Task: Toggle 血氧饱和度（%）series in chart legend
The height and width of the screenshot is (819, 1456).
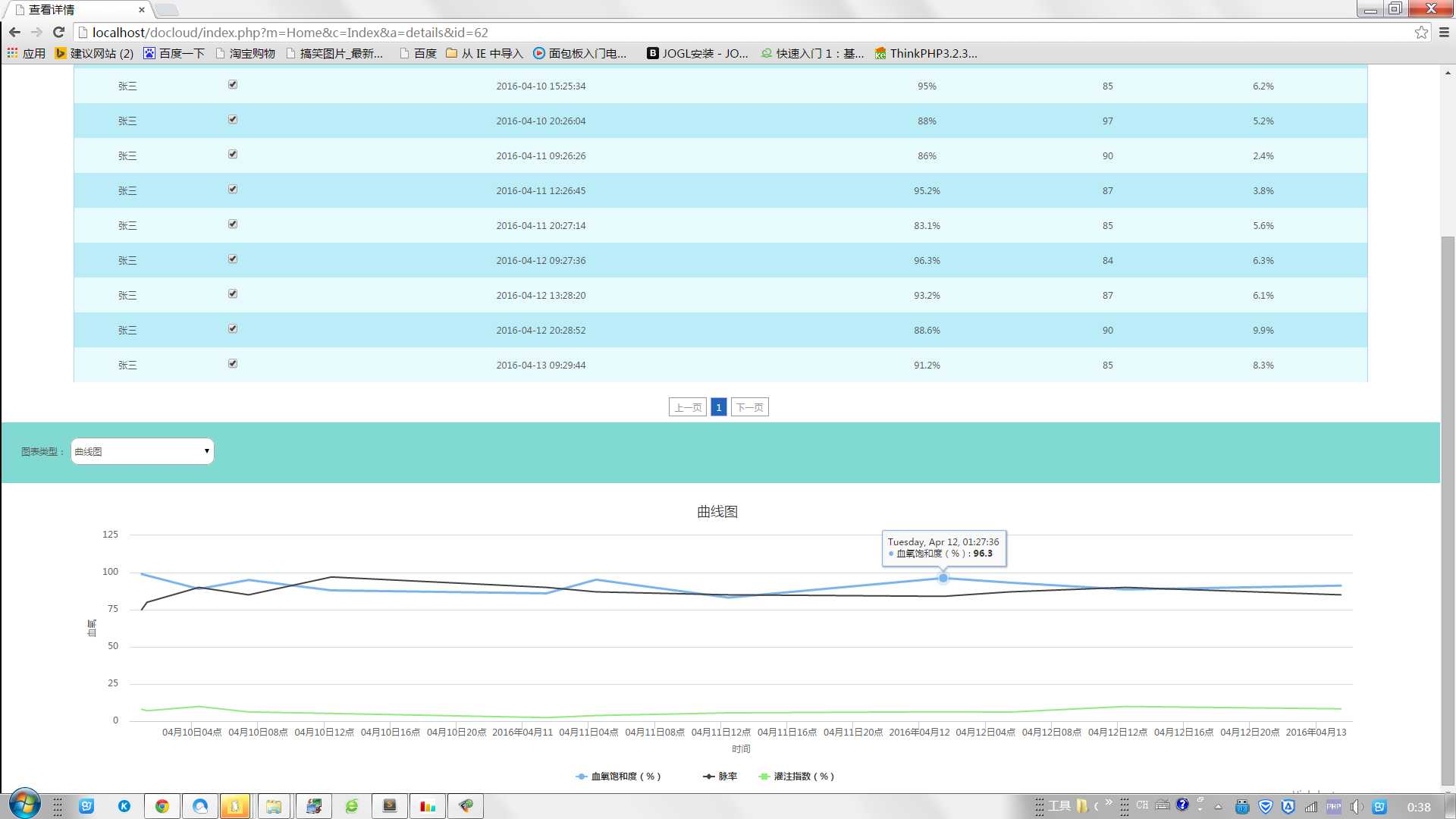Action: coord(619,777)
